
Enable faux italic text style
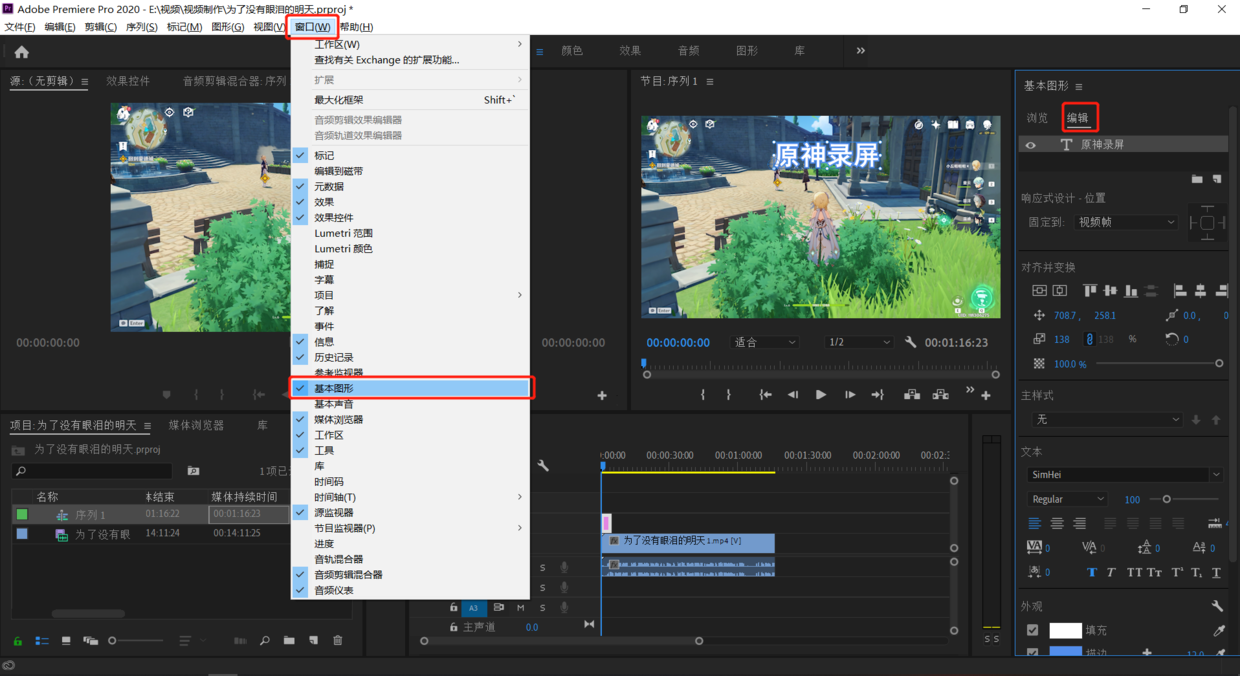coord(1111,573)
